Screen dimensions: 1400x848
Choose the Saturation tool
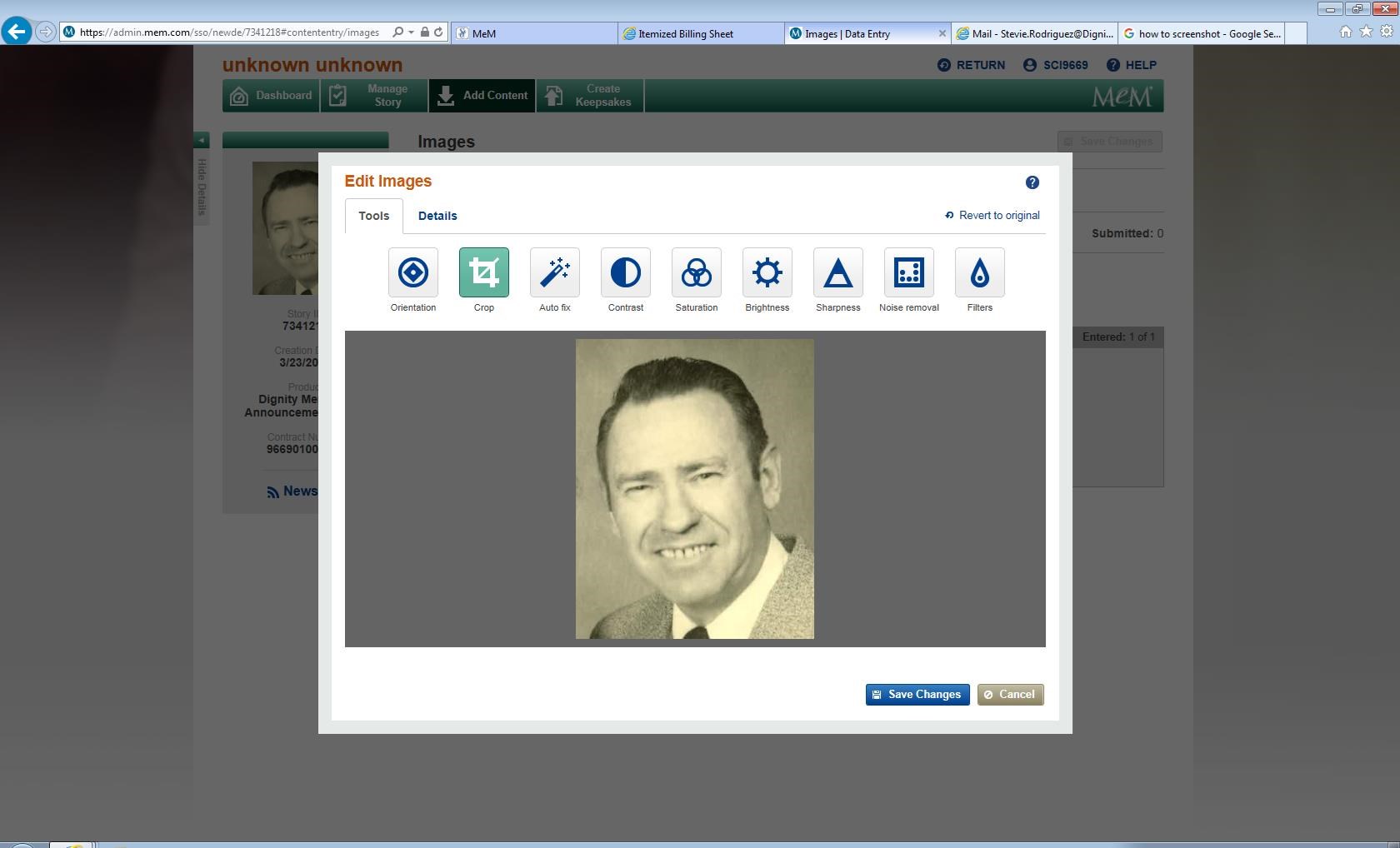[x=696, y=272]
